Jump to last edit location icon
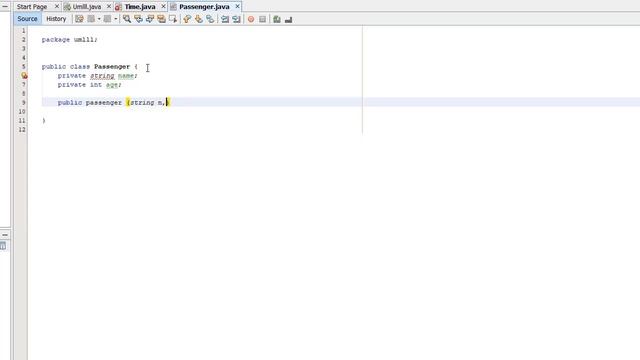640x360 pixels. (x=79, y=19)
